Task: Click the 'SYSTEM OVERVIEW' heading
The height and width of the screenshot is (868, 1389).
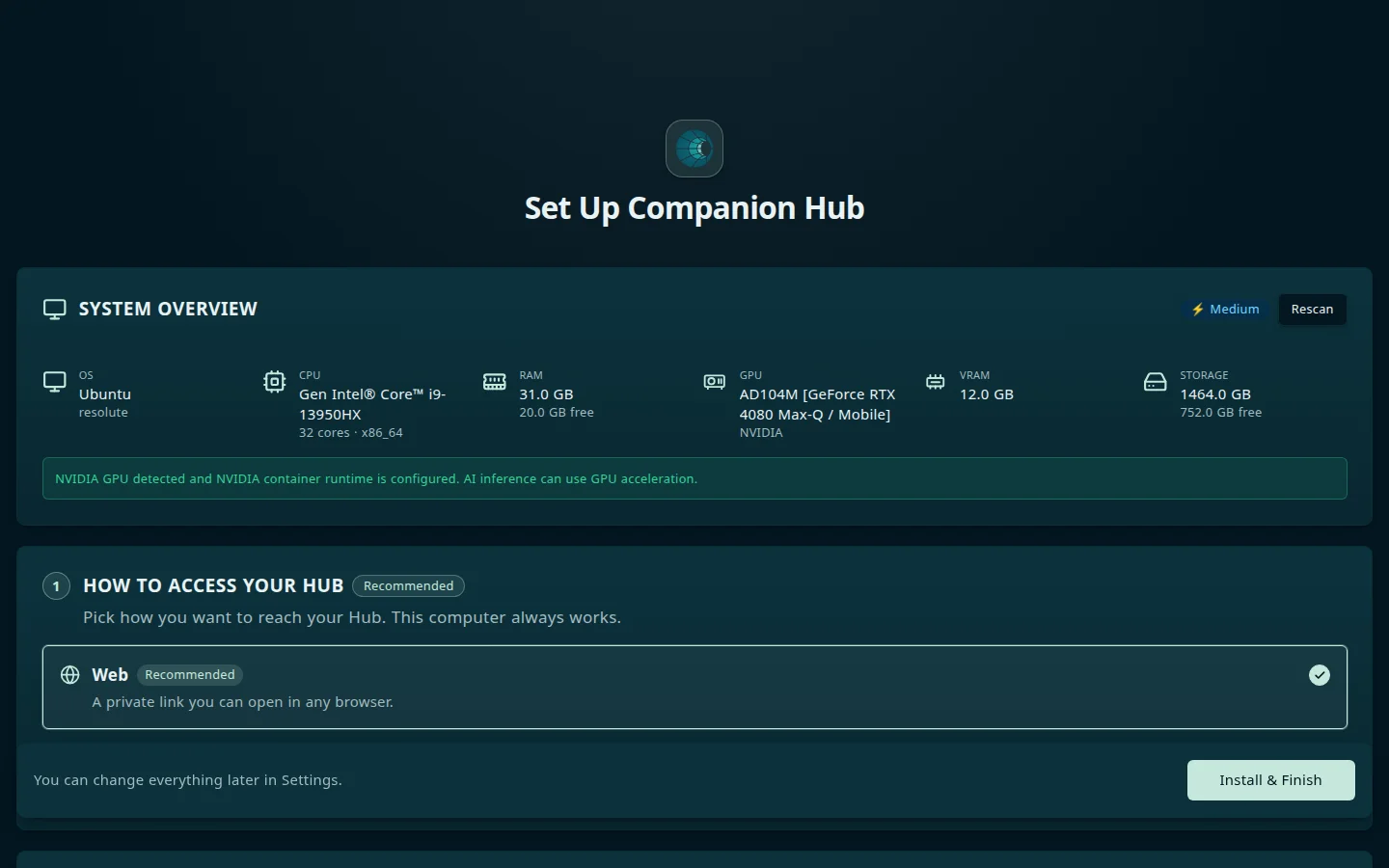Action: coord(168,310)
